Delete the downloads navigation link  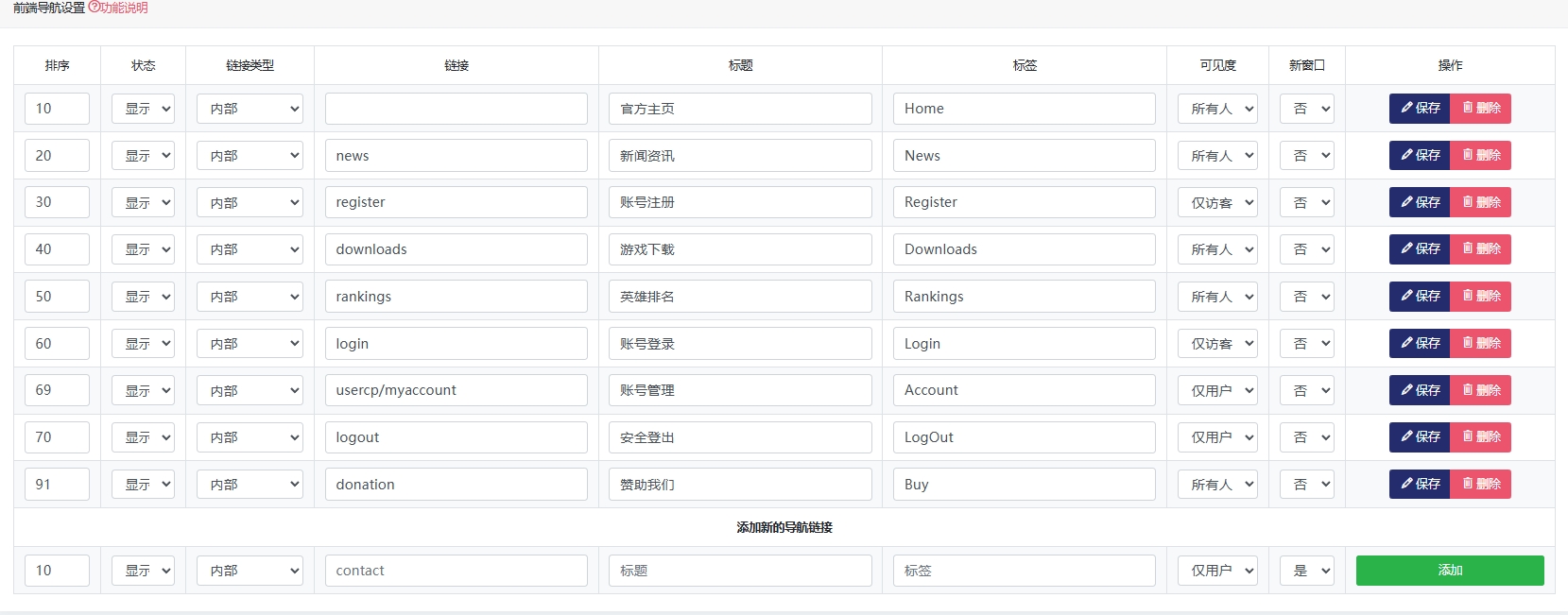[1481, 249]
